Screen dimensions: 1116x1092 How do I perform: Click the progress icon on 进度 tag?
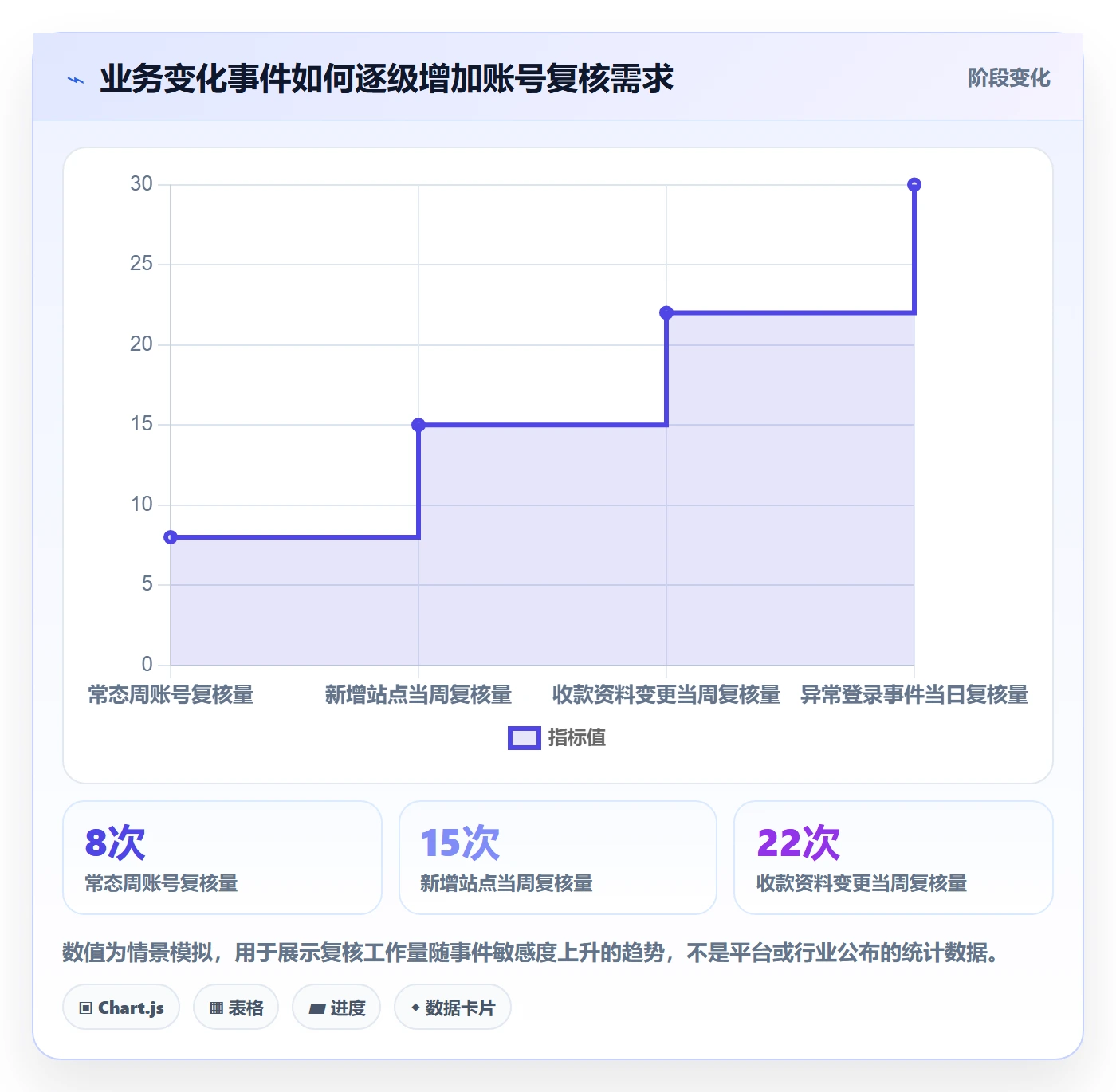(x=316, y=1009)
